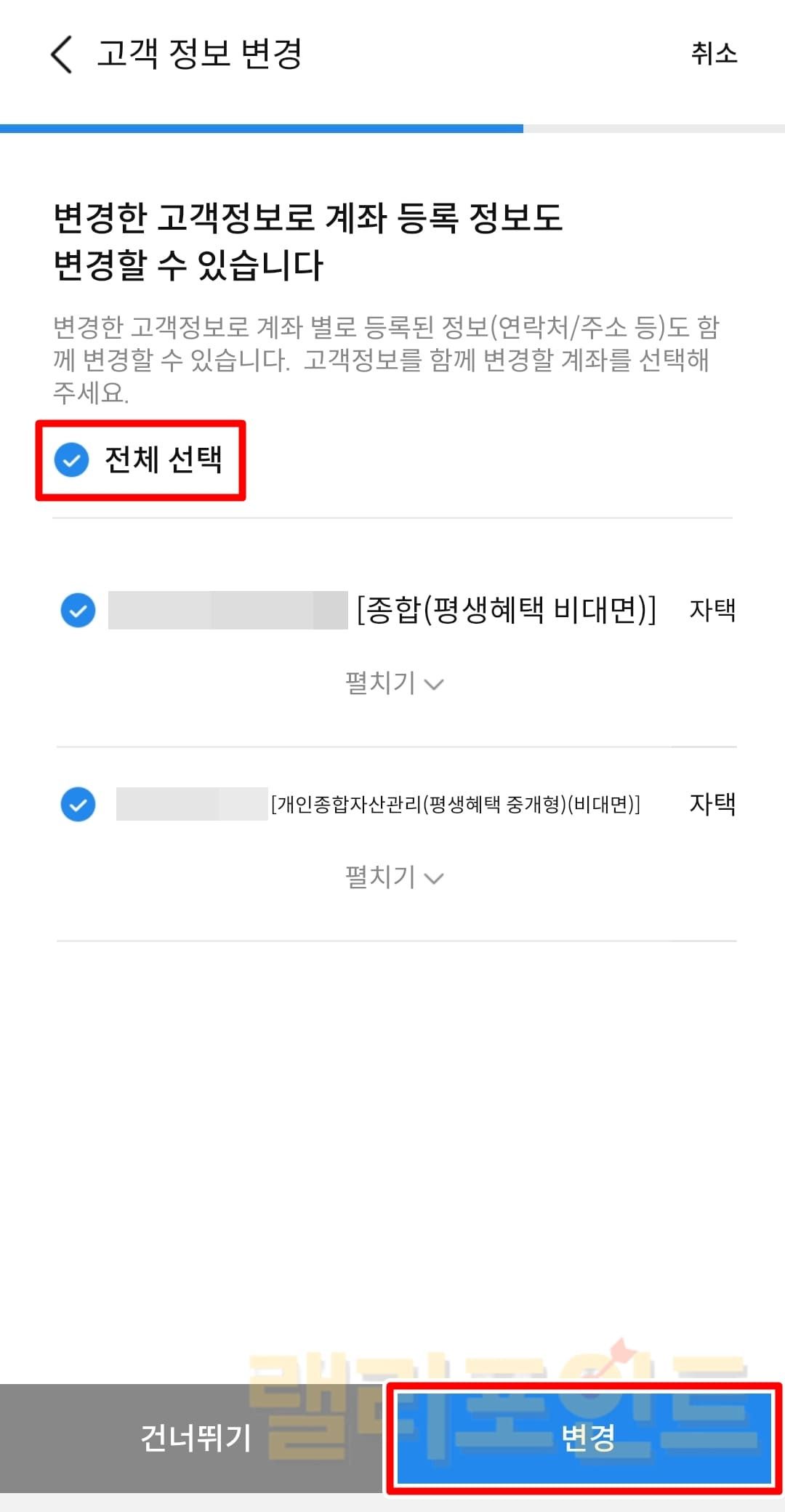Click the 자택 label on first account

click(712, 610)
